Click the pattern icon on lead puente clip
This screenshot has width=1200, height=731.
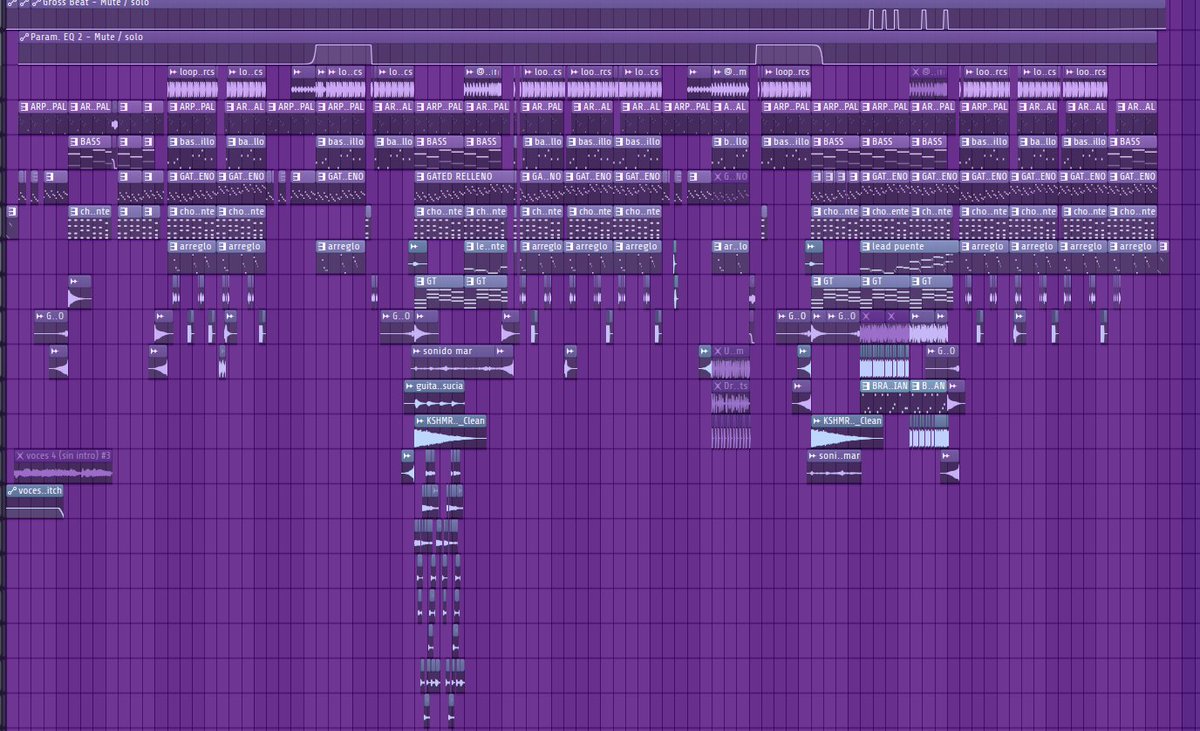[x=866, y=246]
